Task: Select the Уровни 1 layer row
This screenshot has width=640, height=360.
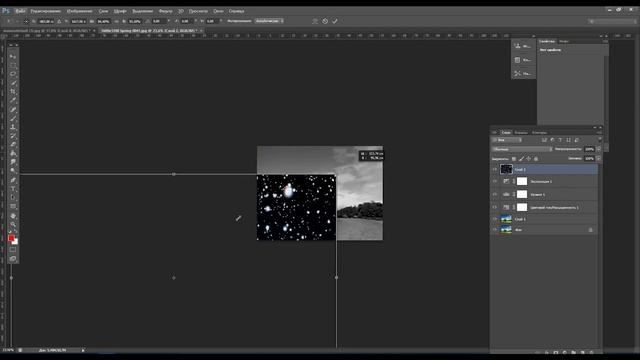Action: 544,194
